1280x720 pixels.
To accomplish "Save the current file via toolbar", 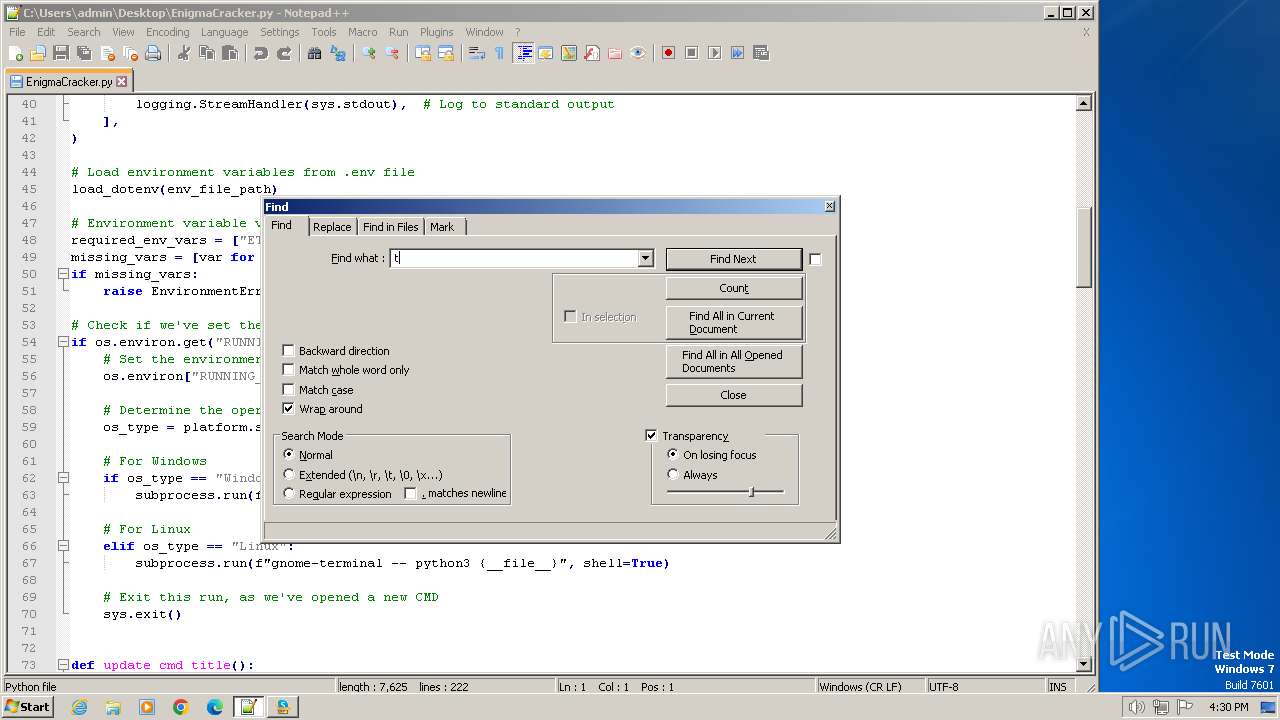I will (61, 53).
